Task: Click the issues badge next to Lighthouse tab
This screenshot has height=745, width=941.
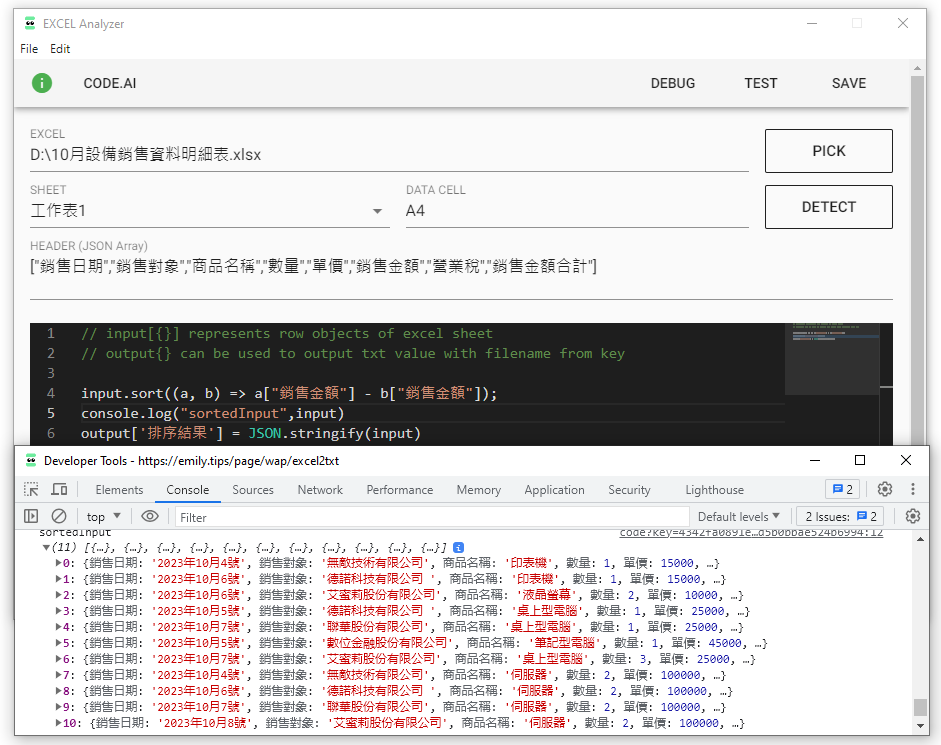Action: 843,489
